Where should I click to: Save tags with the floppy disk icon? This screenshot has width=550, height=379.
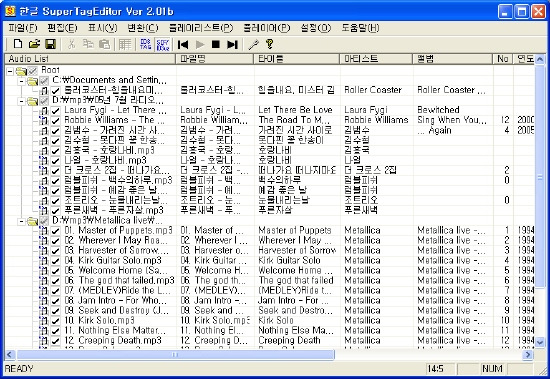(x=51, y=44)
